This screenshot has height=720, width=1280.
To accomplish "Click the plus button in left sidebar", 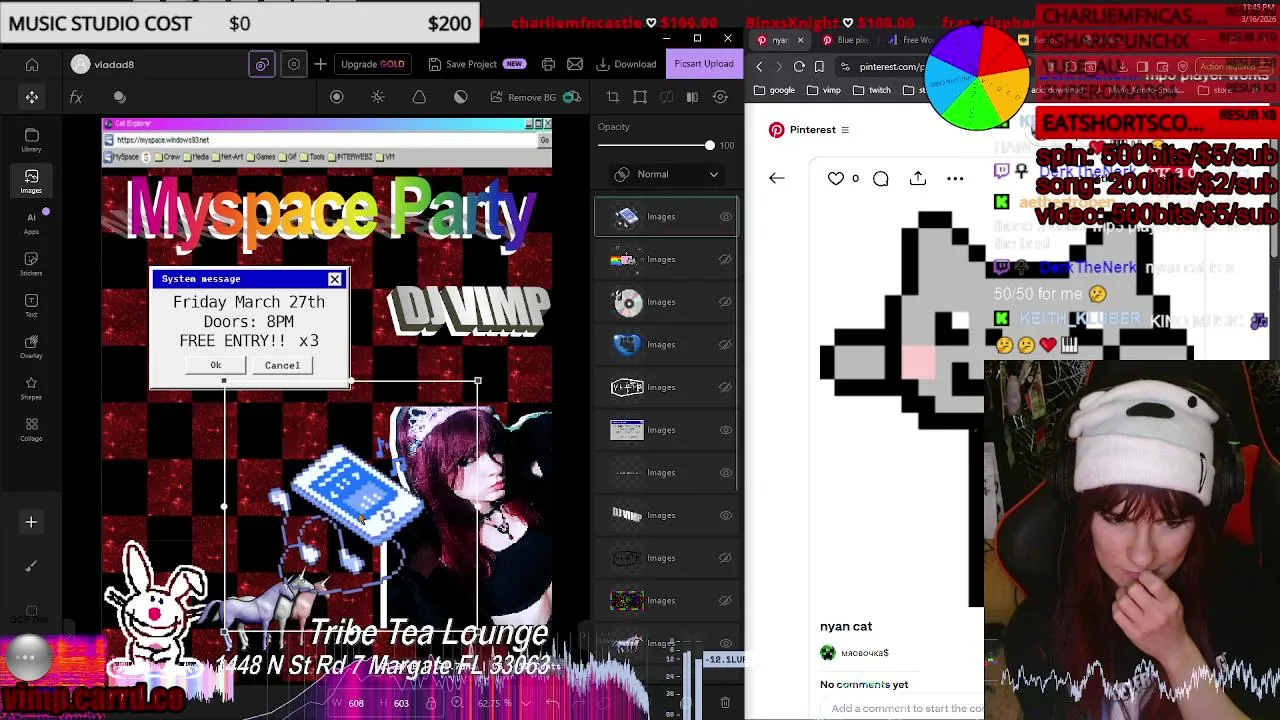I will [31, 522].
